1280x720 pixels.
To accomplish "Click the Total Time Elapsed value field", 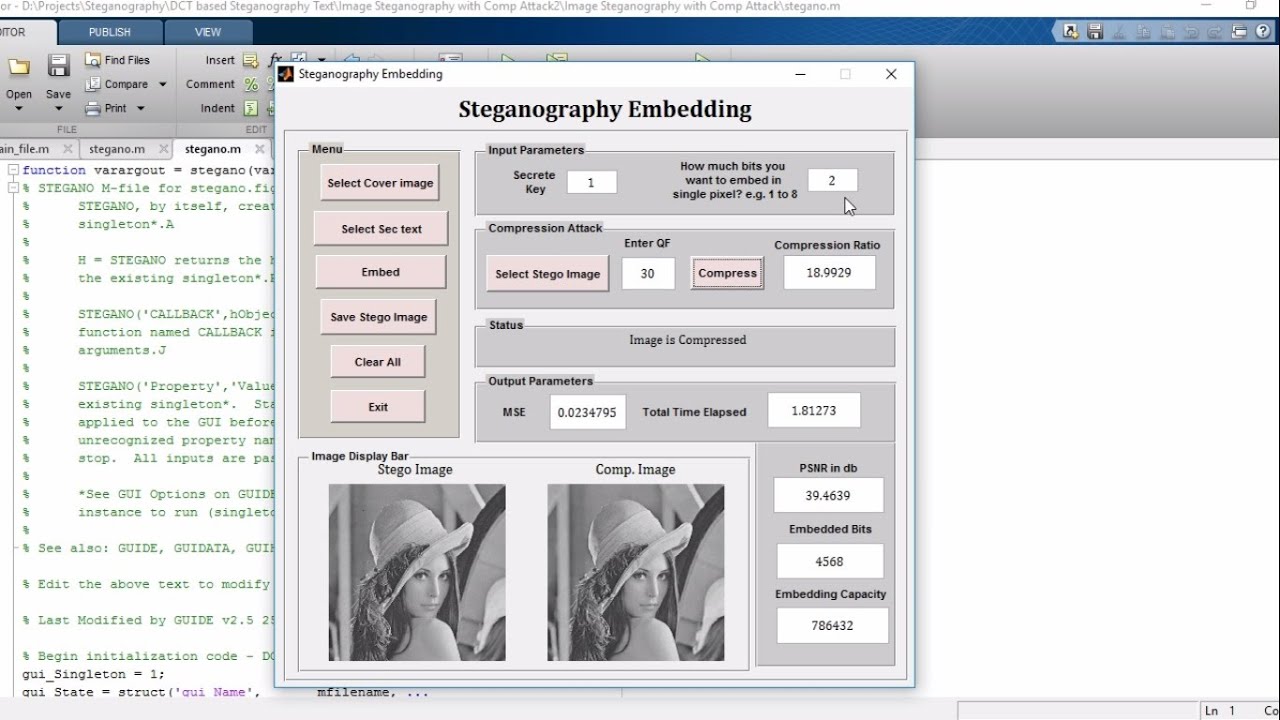I will (814, 411).
